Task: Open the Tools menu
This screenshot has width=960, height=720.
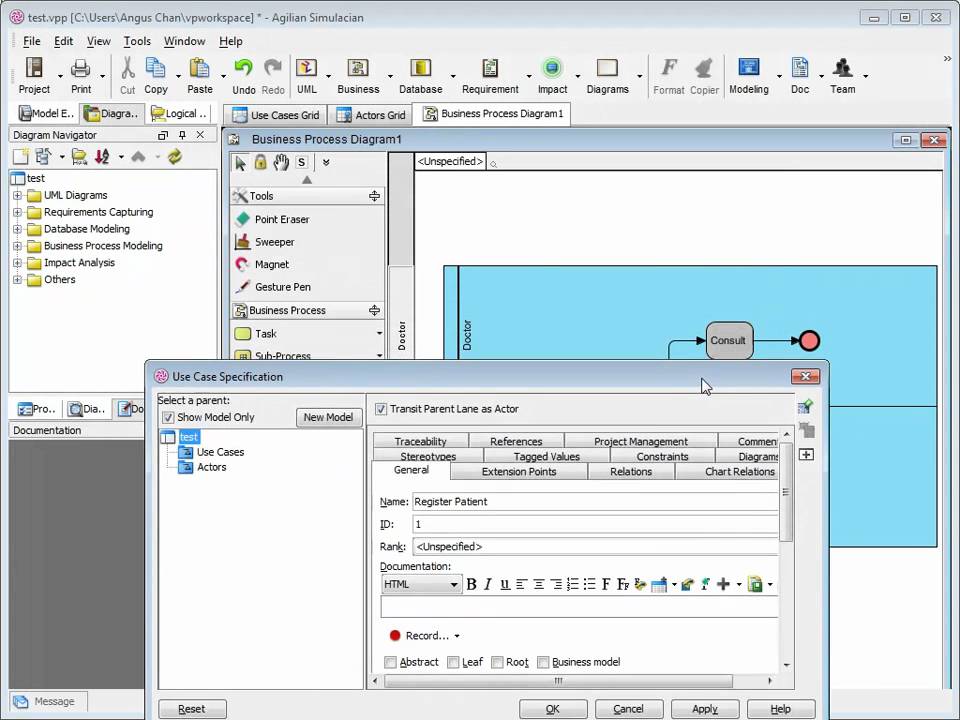Action: pyautogui.click(x=137, y=41)
